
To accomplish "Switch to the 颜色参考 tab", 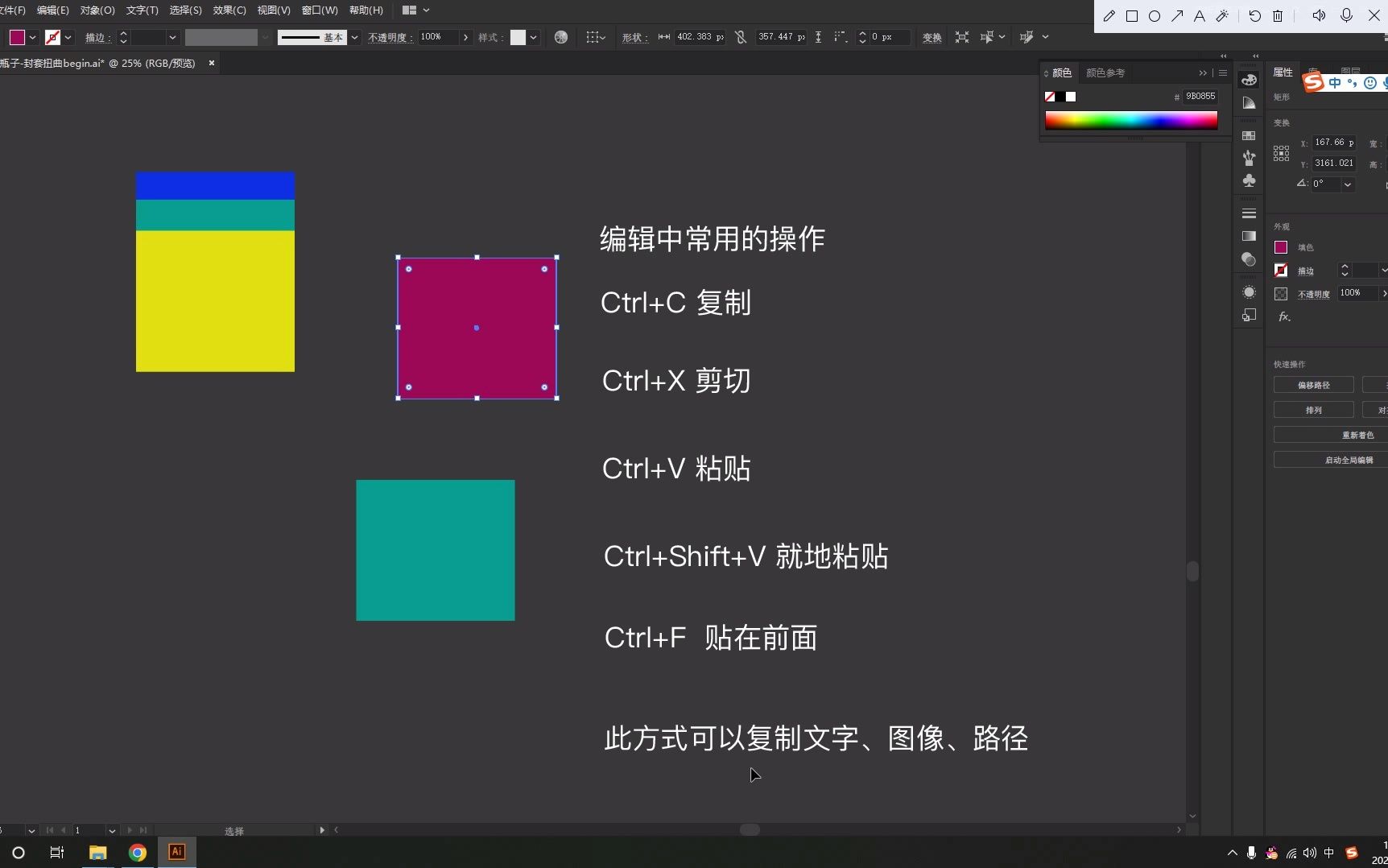I will pyautogui.click(x=1105, y=72).
